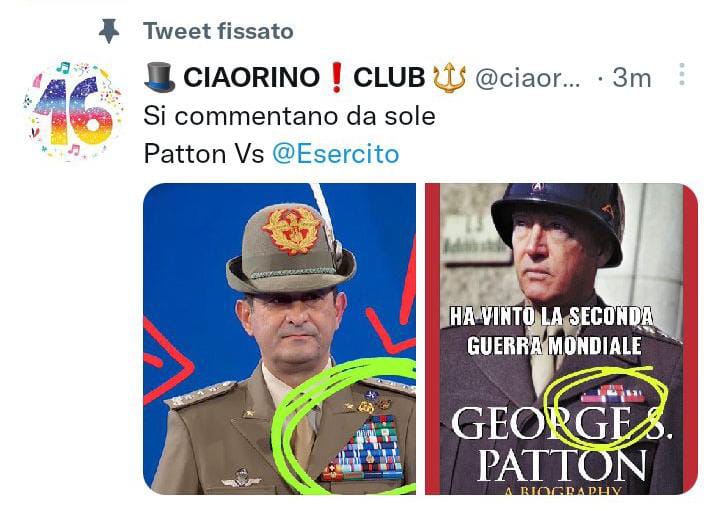Open the @ciaor... username handle
Image resolution: width=720 pixels, height=511 pixels.
(528, 79)
